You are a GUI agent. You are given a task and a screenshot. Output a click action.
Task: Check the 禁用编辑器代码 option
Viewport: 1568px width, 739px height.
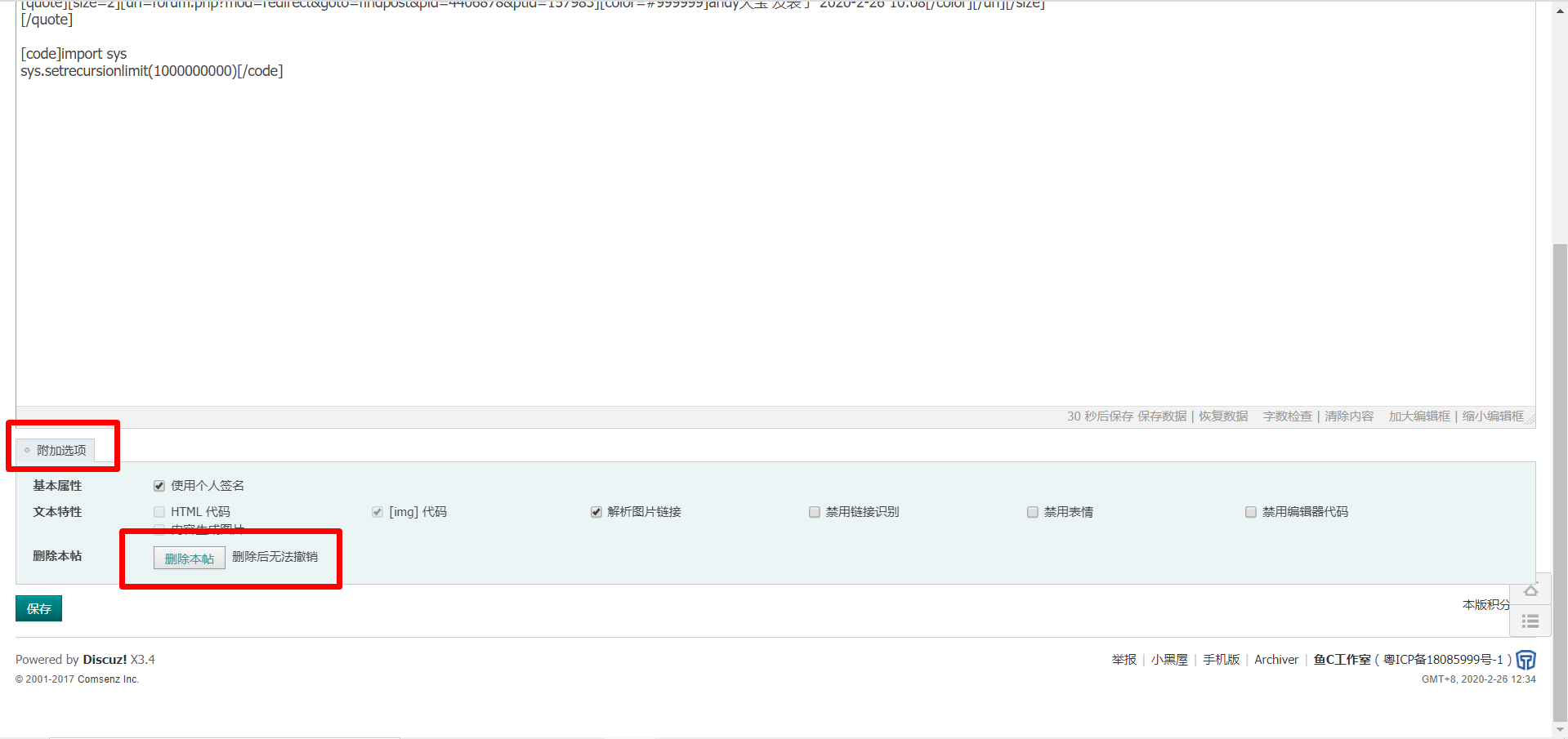click(x=1251, y=512)
